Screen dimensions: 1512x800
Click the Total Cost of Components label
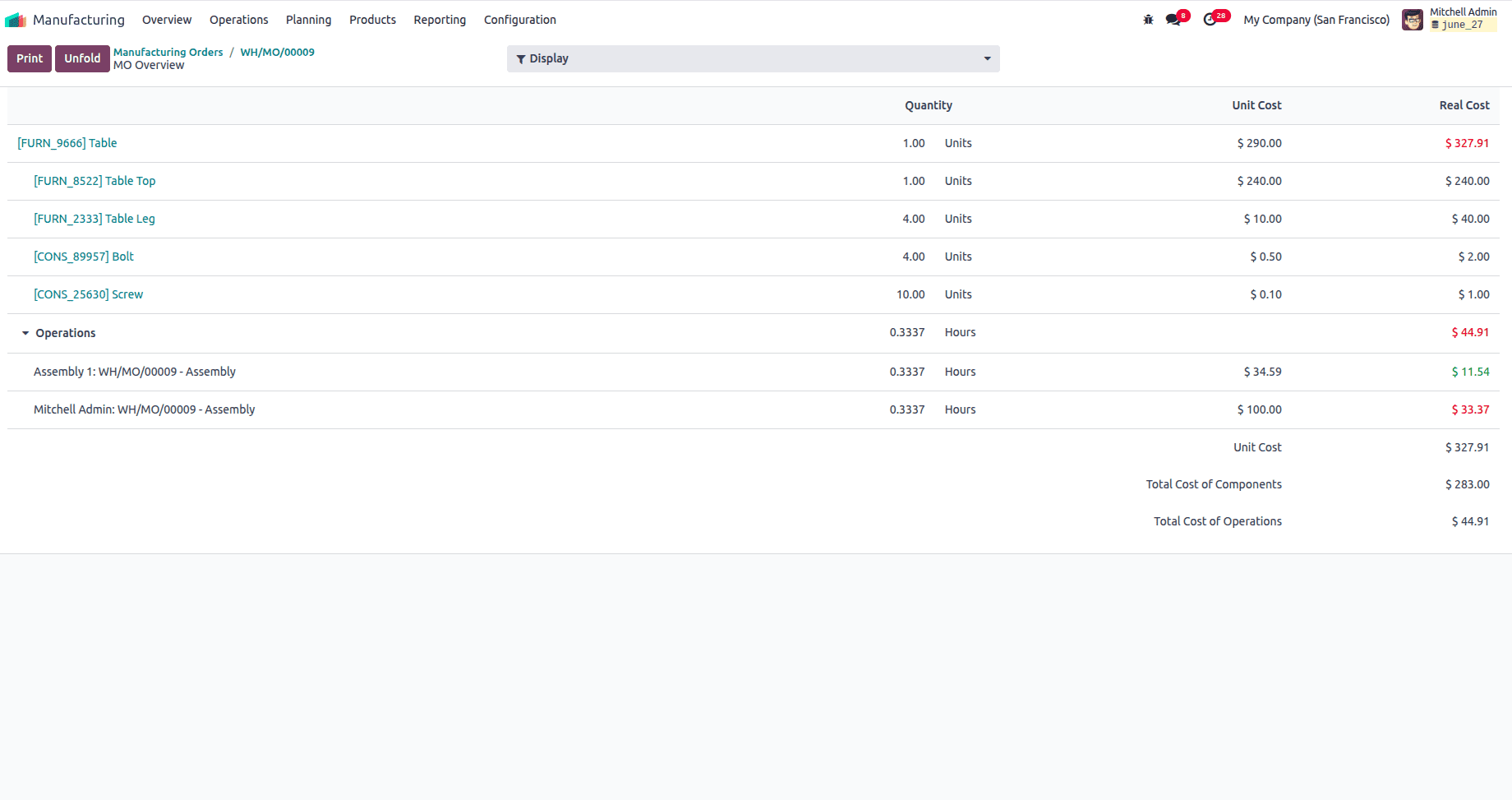tap(1214, 484)
